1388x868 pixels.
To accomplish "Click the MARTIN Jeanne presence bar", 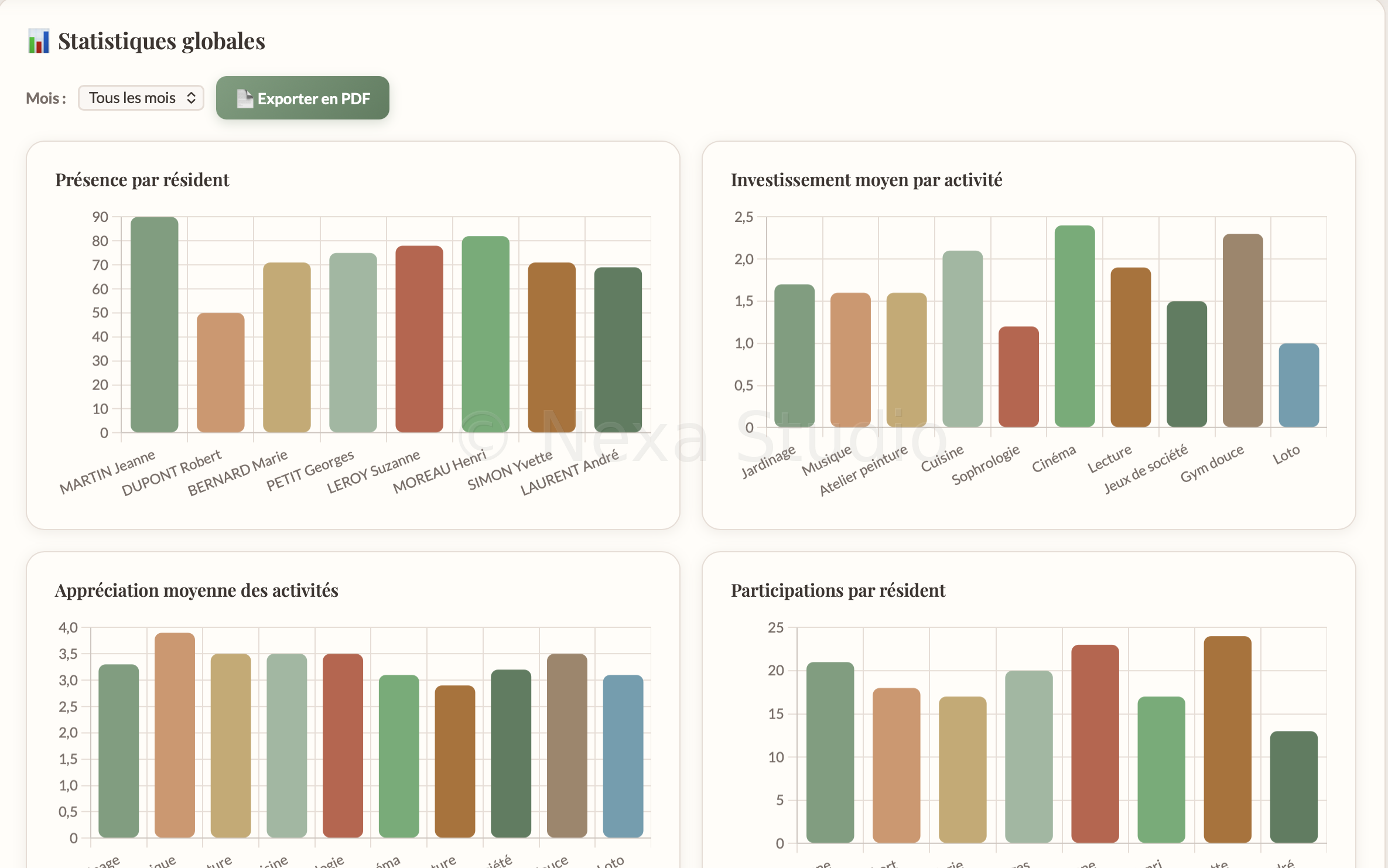I will point(154,324).
